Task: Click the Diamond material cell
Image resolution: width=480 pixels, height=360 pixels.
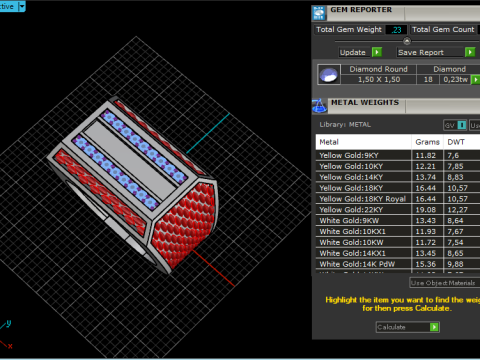Action: coord(449,69)
